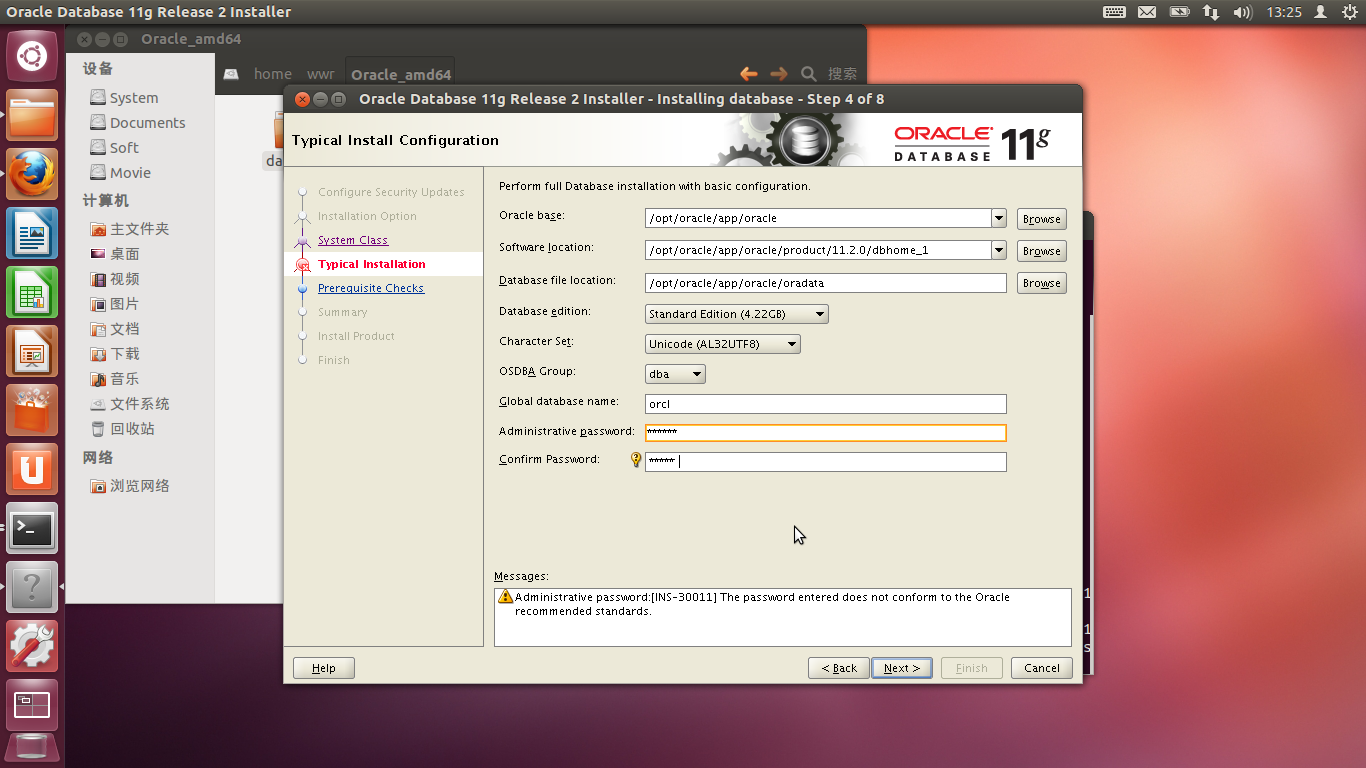Open the sound volume indicator
Image resolution: width=1366 pixels, height=768 pixels.
[1243, 12]
